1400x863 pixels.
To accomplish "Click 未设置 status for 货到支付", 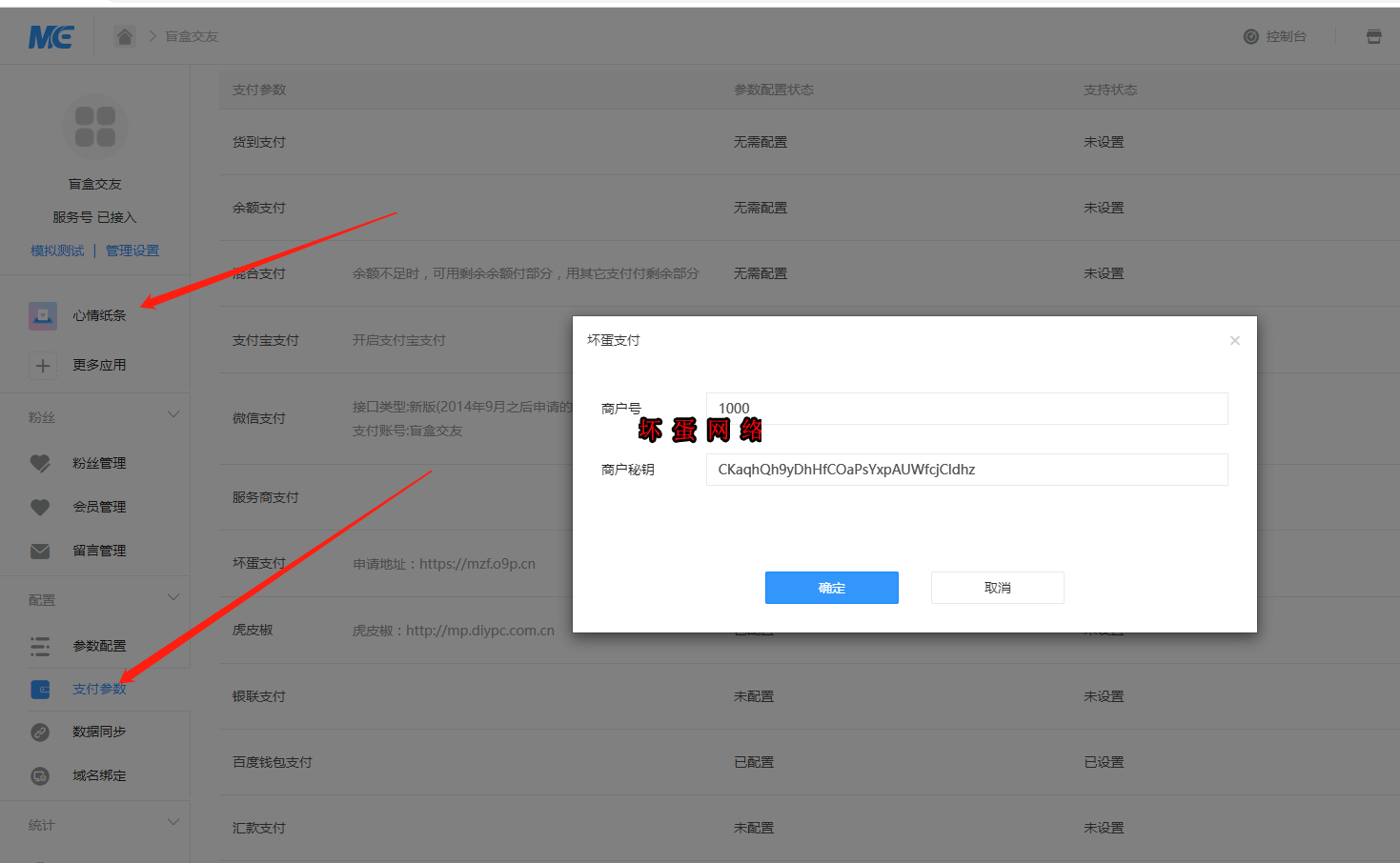I will pyautogui.click(x=1104, y=142).
